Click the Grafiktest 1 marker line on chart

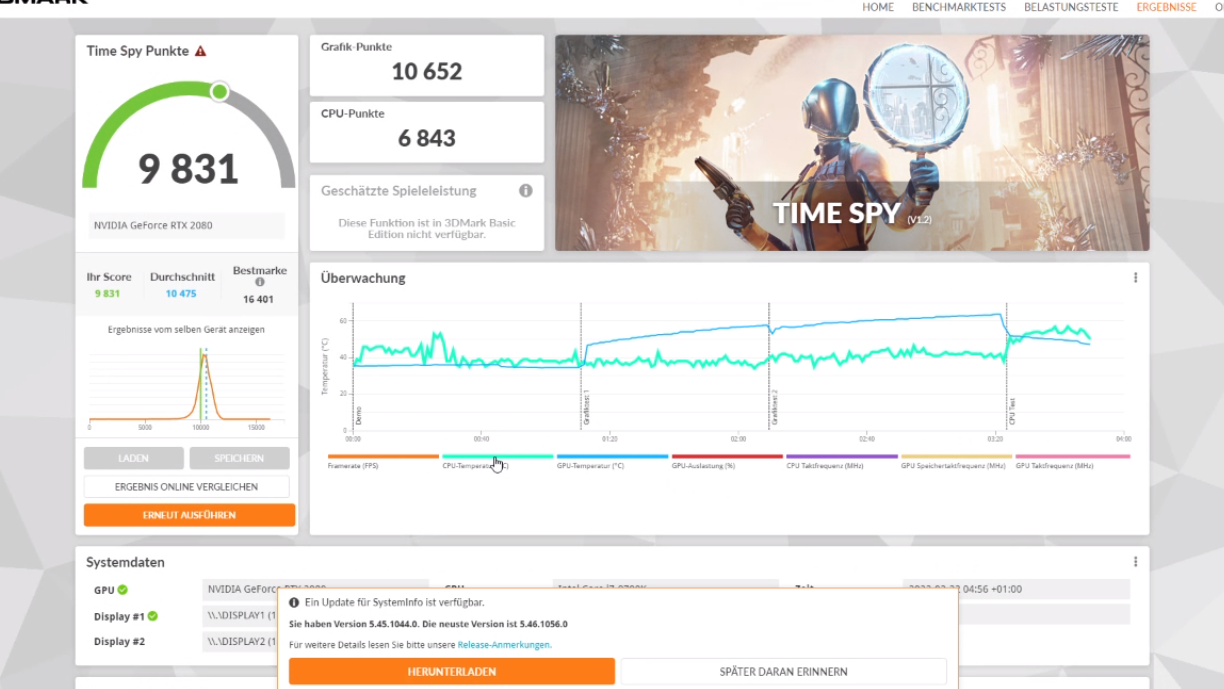581,365
